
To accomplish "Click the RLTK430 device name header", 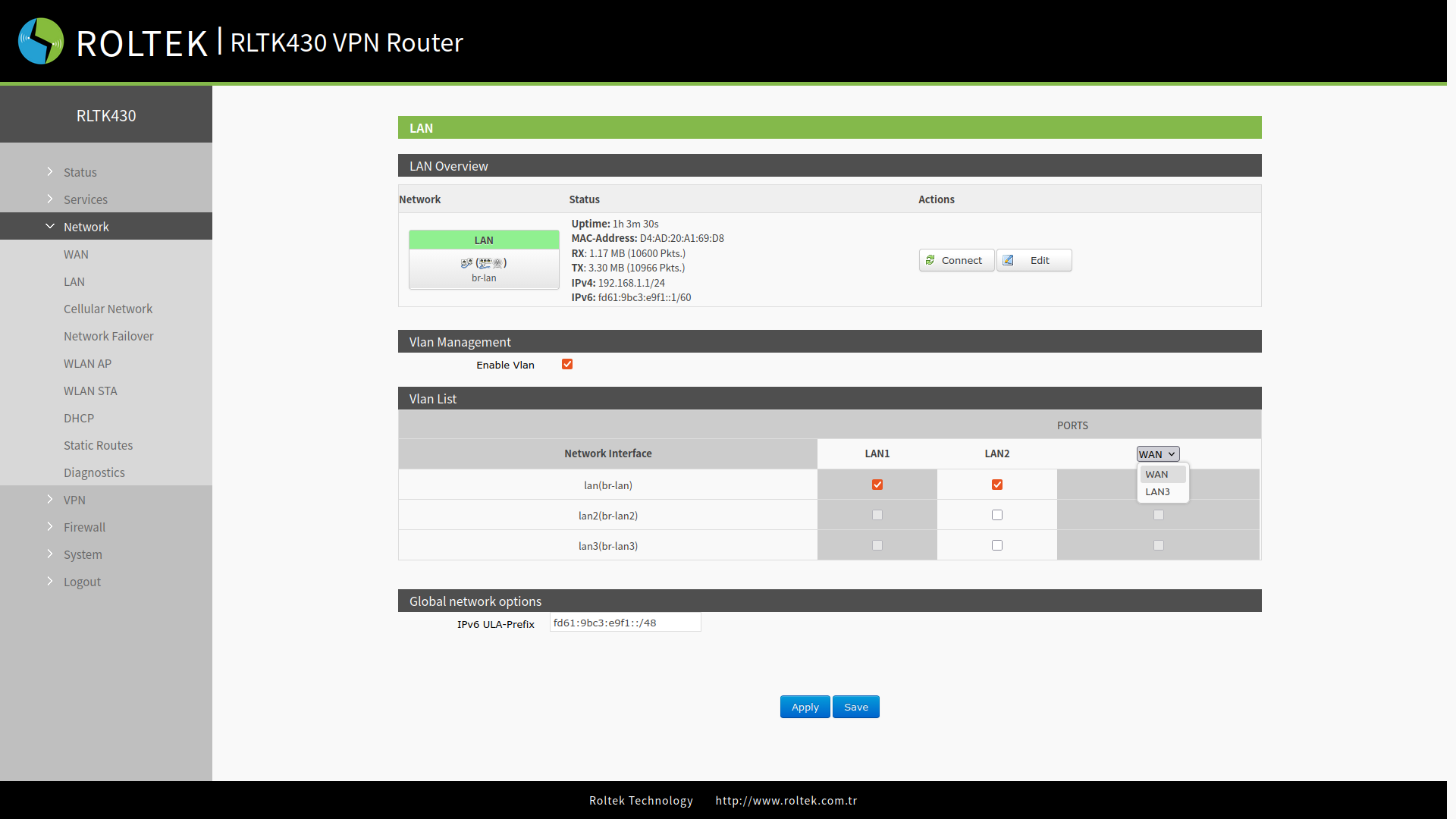I will pos(106,115).
